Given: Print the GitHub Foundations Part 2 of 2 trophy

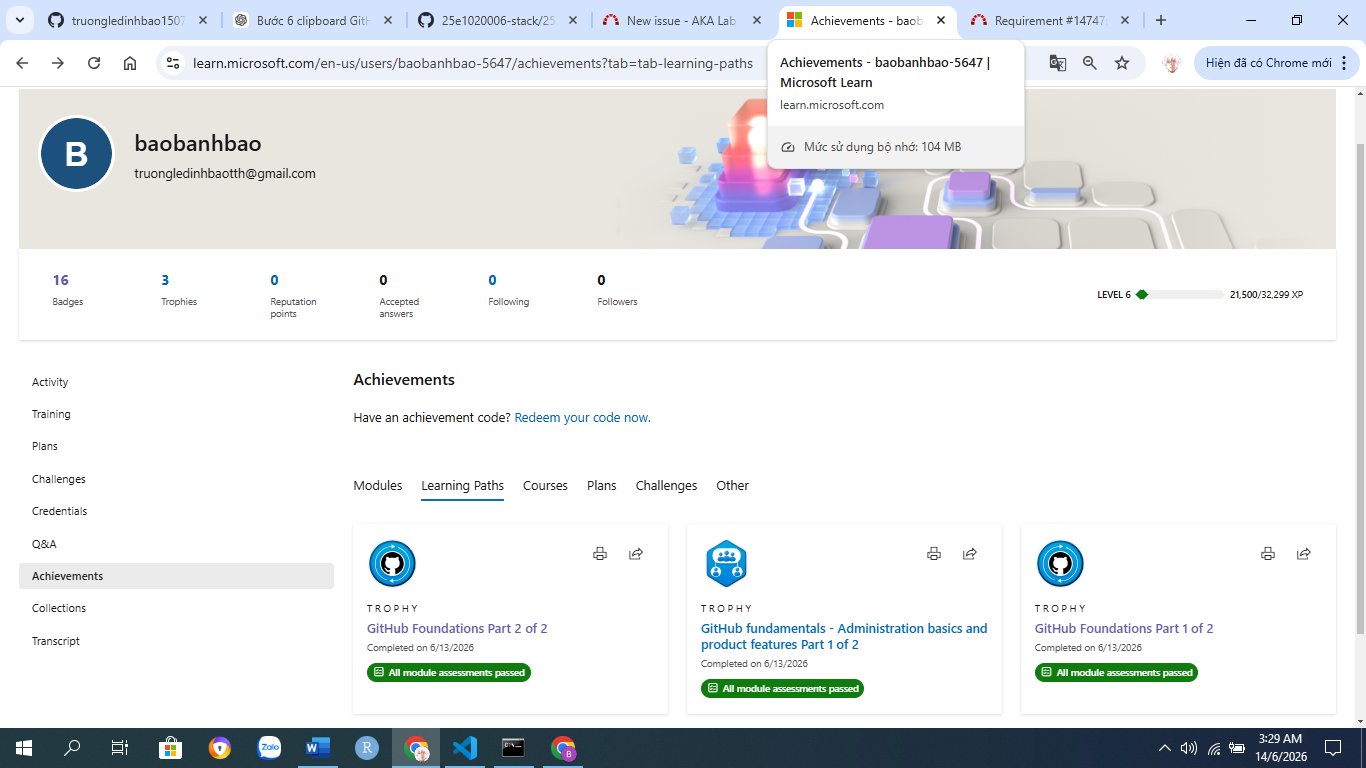Looking at the screenshot, I should [600, 553].
